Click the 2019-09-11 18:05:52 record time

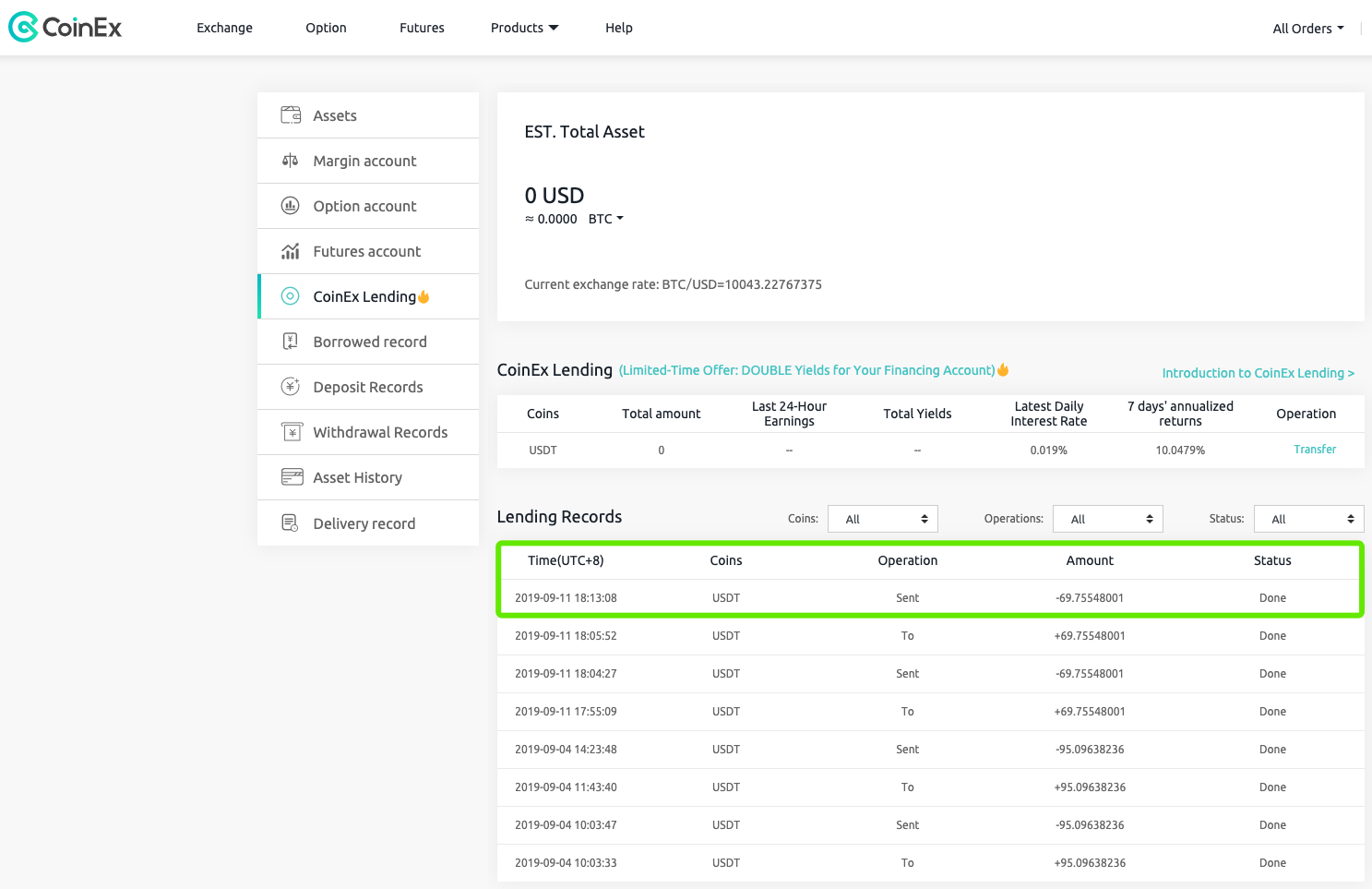(x=566, y=636)
